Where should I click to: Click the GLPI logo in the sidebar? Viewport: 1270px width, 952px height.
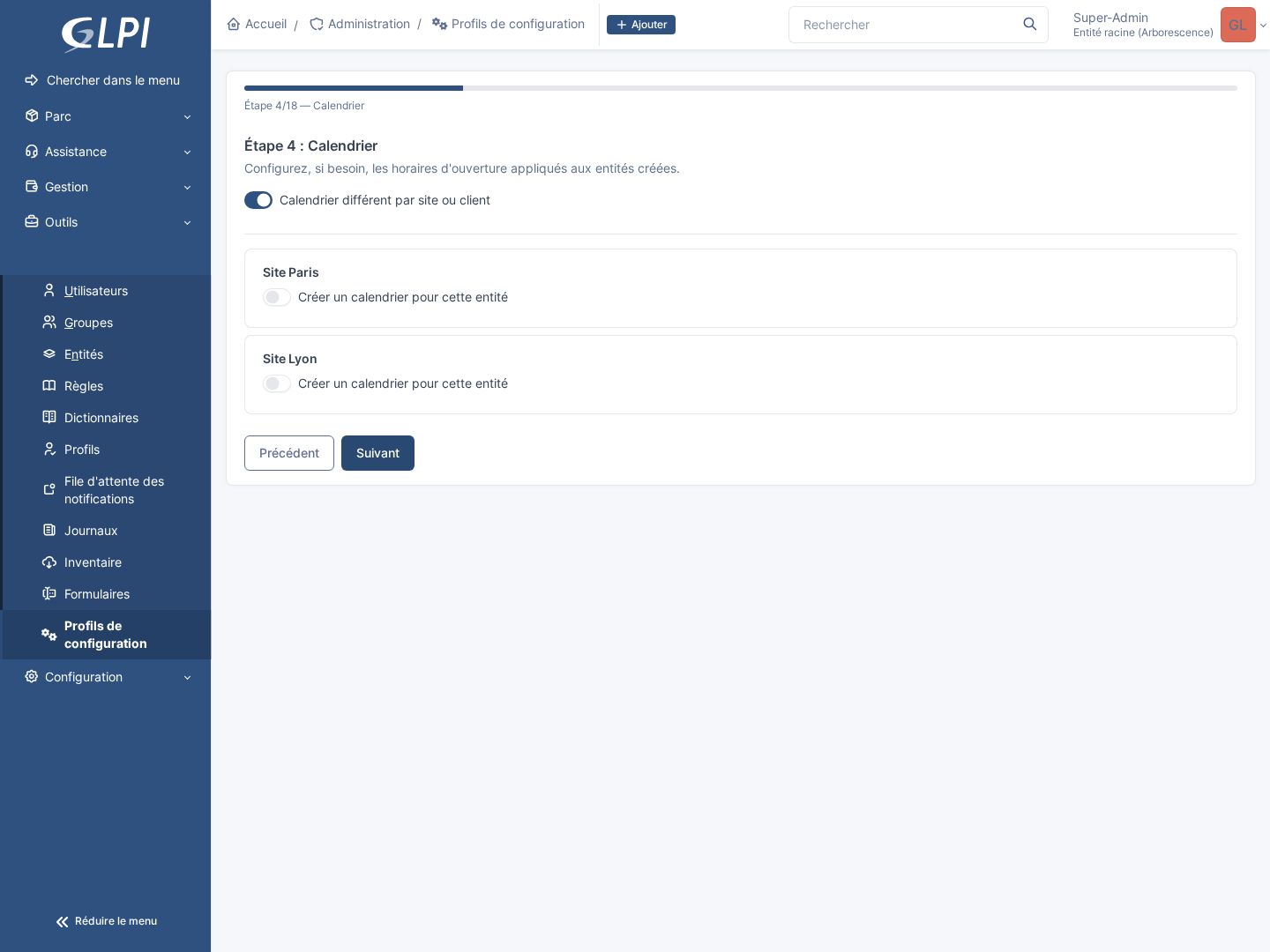106,34
